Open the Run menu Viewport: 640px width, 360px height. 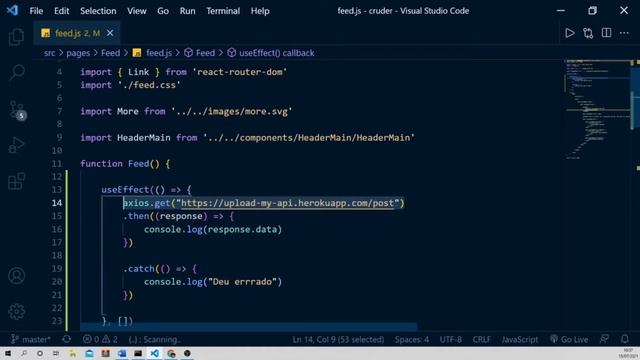point(187,11)
